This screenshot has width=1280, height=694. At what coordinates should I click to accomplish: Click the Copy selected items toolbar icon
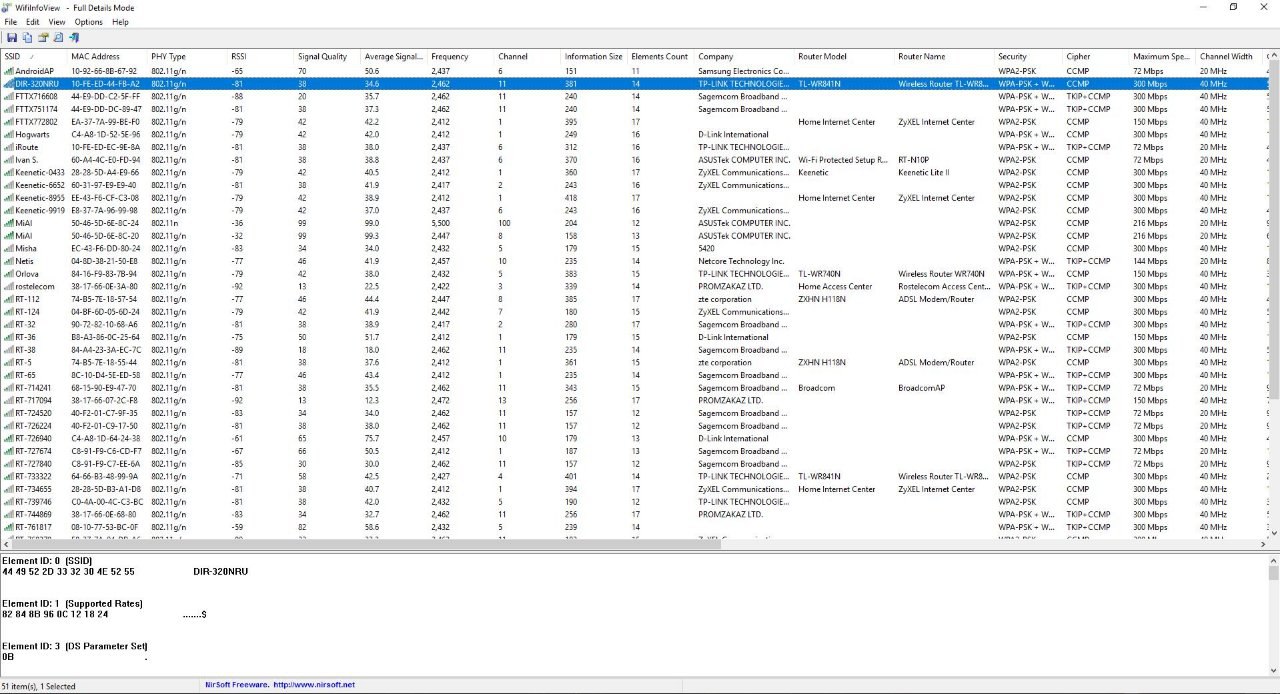[x=27, y=38]
